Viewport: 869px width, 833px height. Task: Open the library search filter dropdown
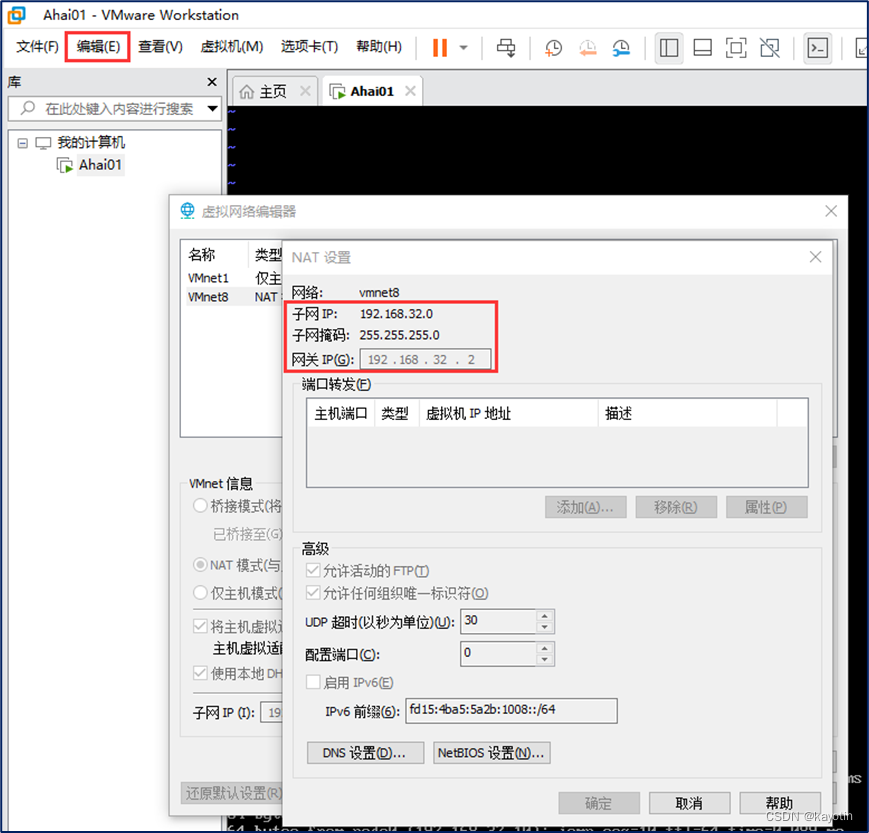pyautogui.click(x=211, y=110)
